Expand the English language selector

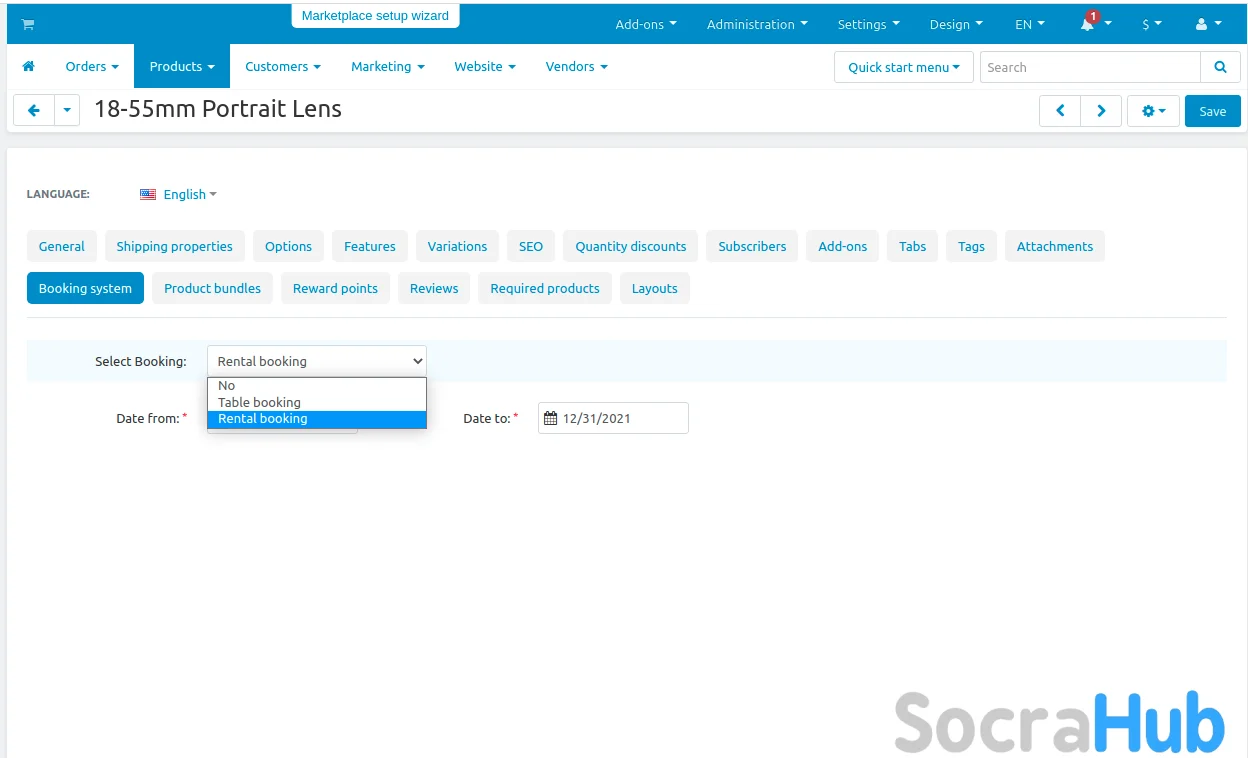[x=179, y=194]
